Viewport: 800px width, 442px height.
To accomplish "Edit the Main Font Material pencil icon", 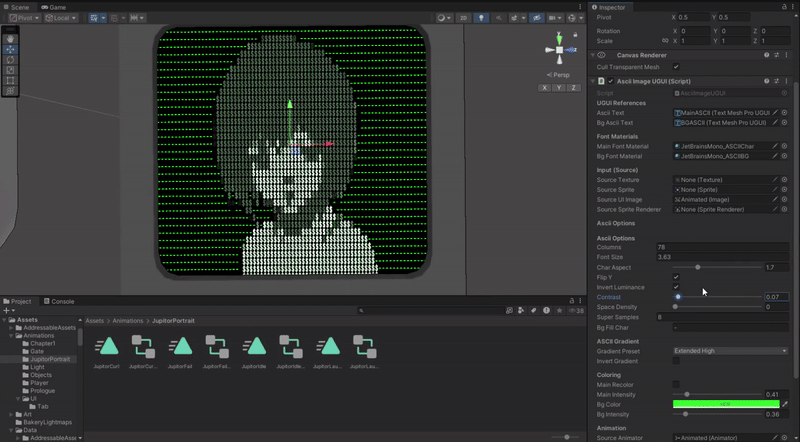I will tap(775, 146).
